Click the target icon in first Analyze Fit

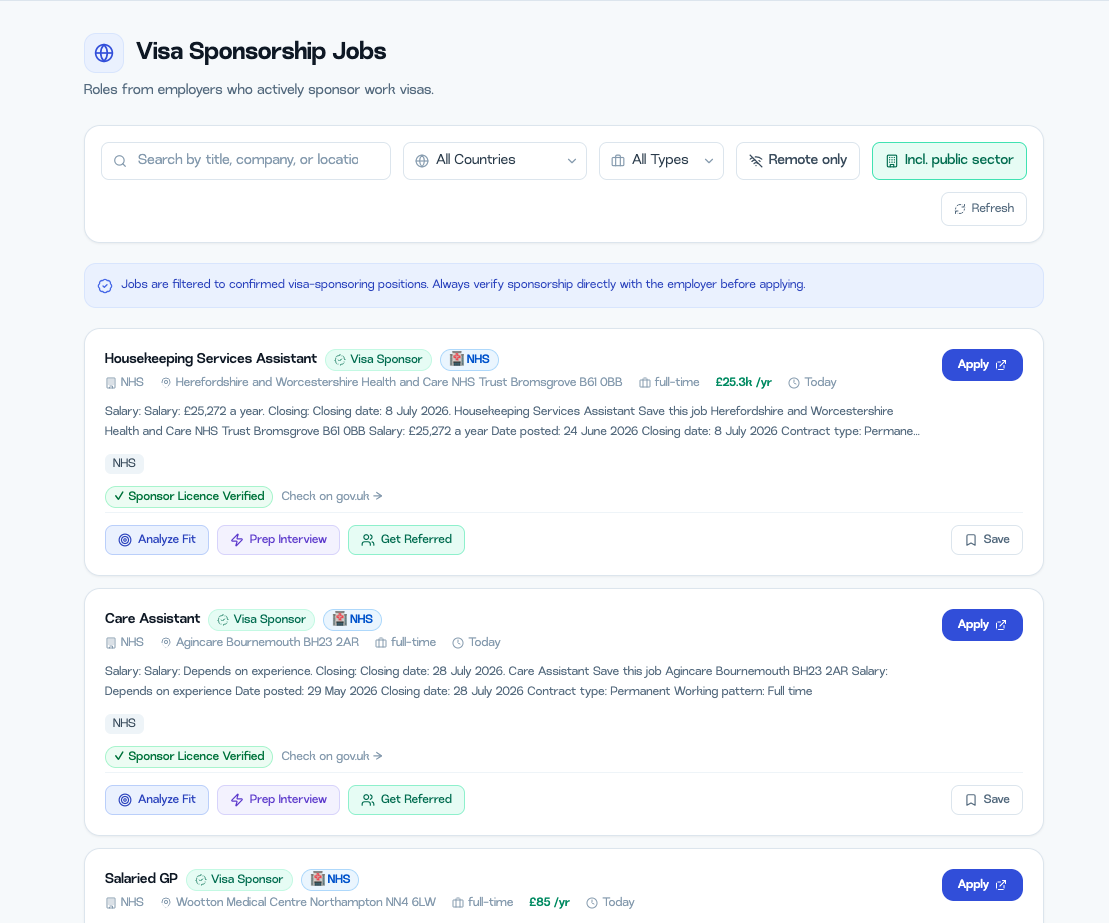click(x=125, y=540)
